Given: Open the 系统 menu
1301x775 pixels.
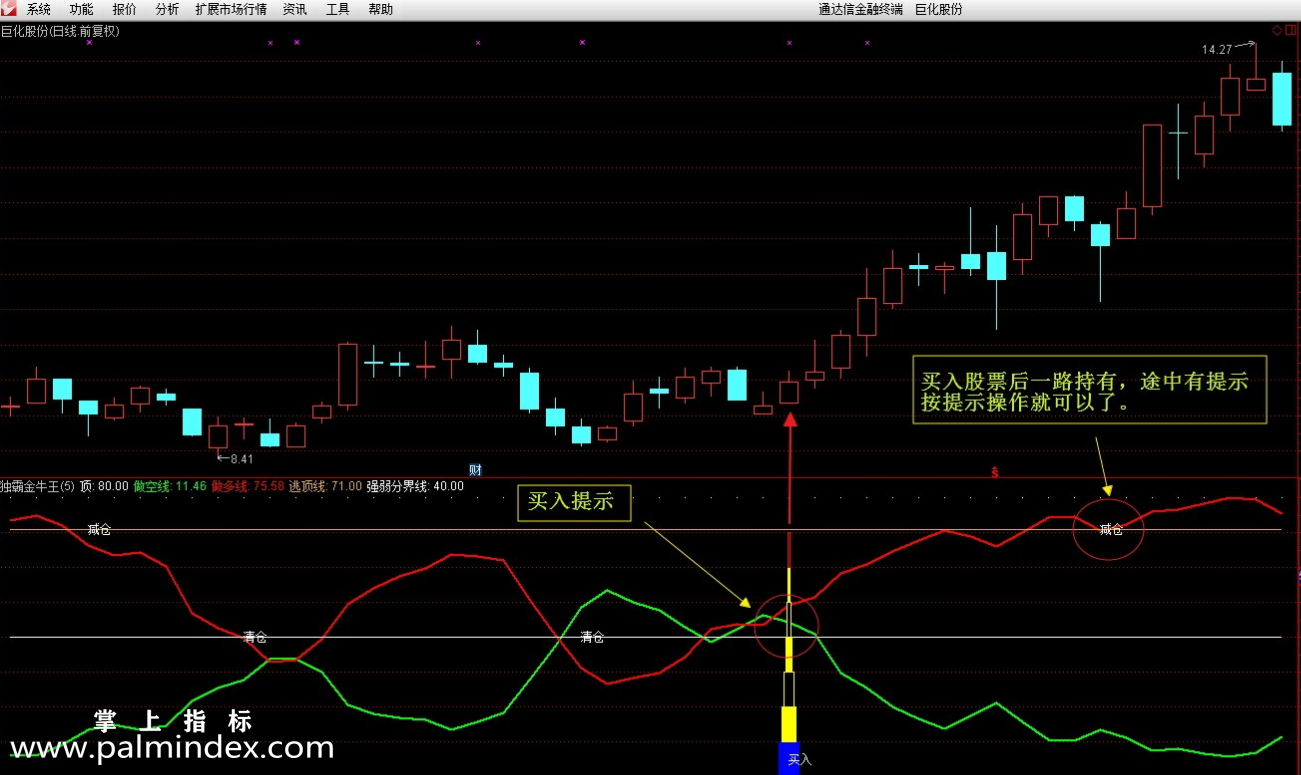Looking at the screenshot, I should tap(39, 10).
